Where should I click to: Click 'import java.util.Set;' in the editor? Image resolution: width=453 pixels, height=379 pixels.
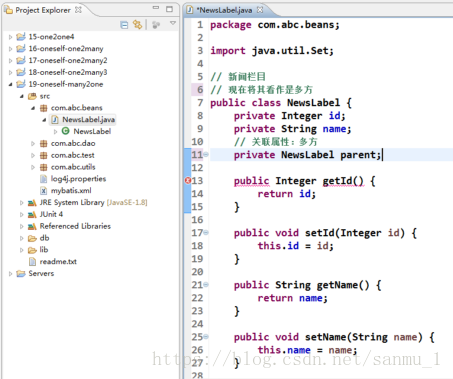pos(272,51)
